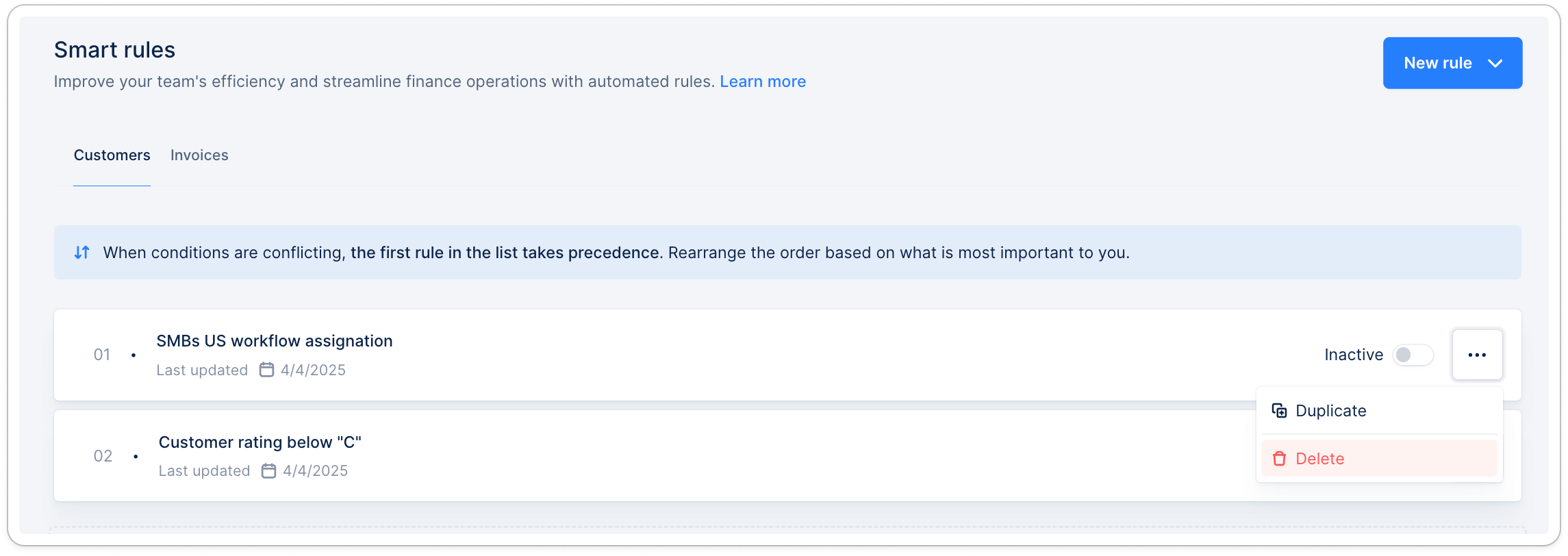
Task: Select the Customers tab
Action: tap(112, 155)
